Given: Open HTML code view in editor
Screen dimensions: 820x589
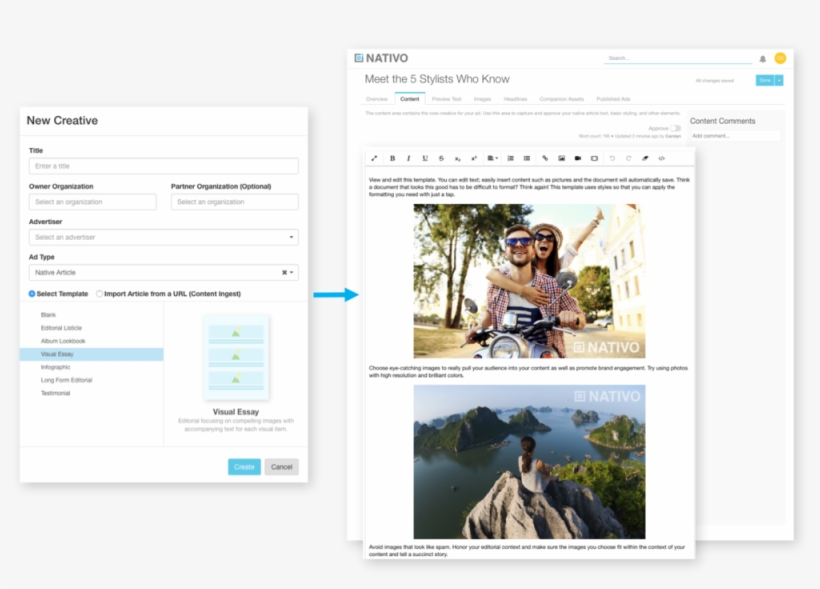Looking at the screenshot, I should coord(662,158).
